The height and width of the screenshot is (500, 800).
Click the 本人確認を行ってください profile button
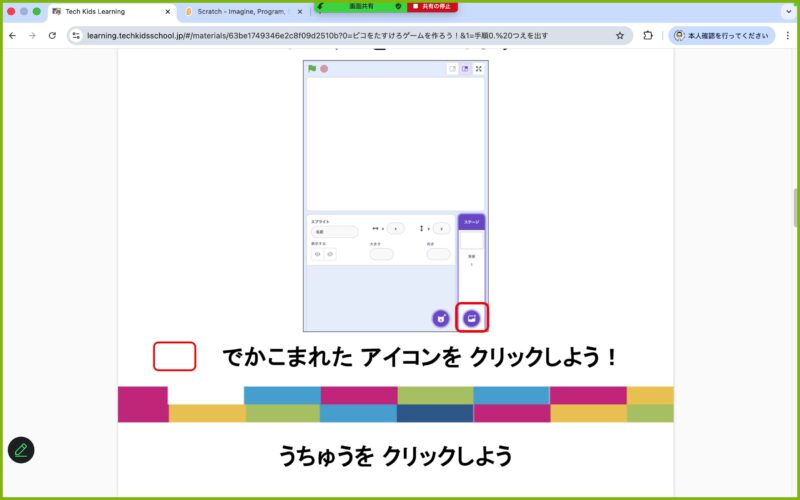pyautogui.click(x=721, y=35)
